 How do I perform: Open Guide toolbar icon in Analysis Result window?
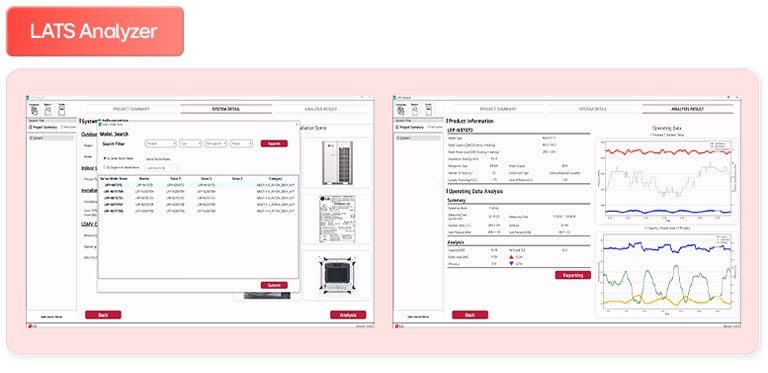click(x=428, y=110)
